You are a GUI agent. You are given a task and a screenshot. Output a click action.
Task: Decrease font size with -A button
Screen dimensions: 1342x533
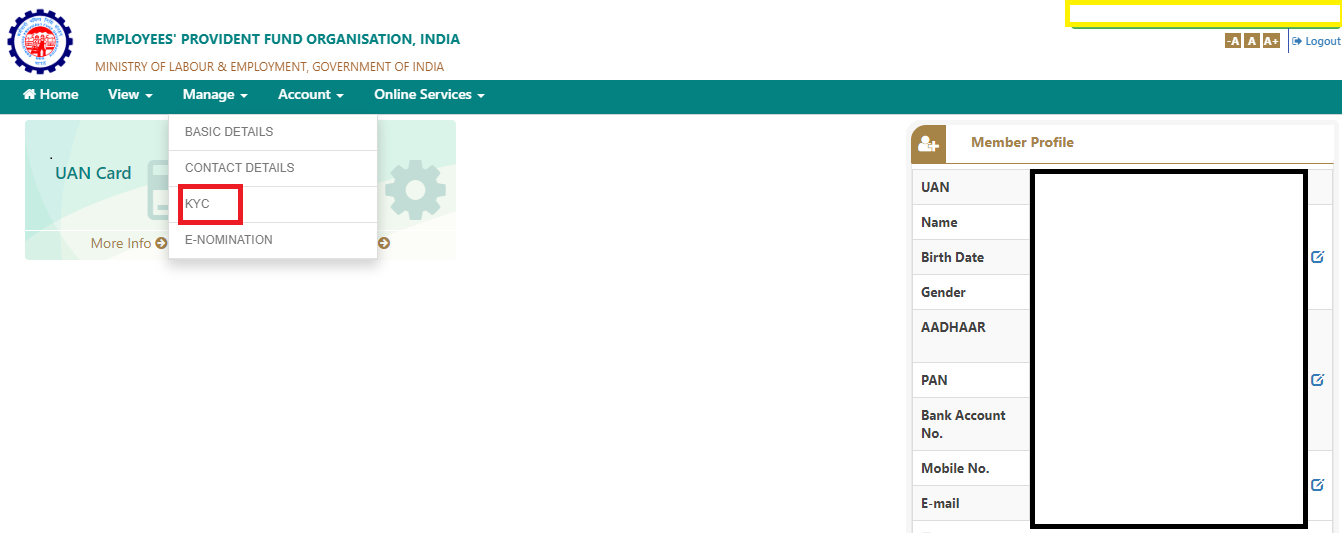pos(1233,41)
